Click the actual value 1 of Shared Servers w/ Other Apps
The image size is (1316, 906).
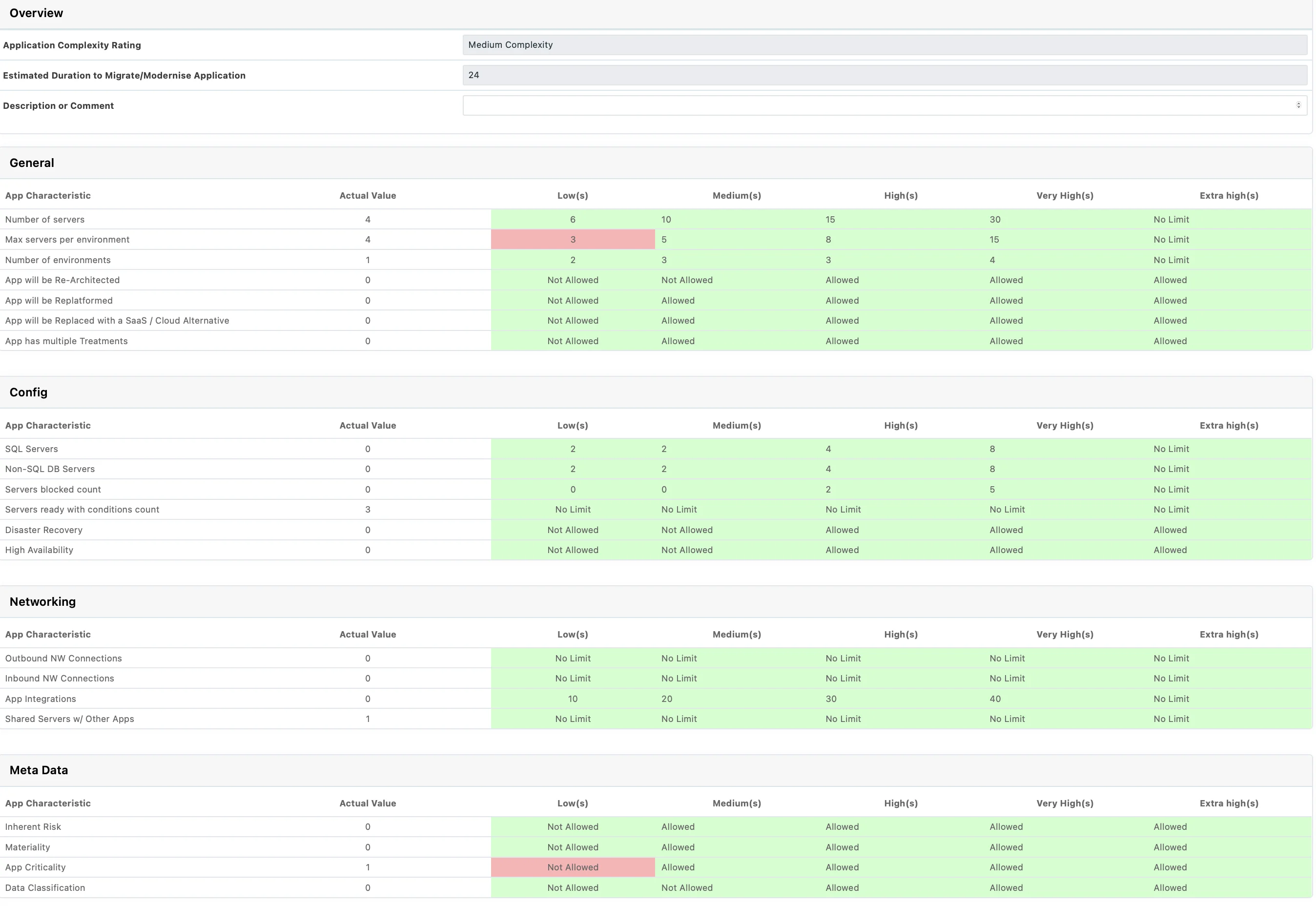click(x=368, y=719)
